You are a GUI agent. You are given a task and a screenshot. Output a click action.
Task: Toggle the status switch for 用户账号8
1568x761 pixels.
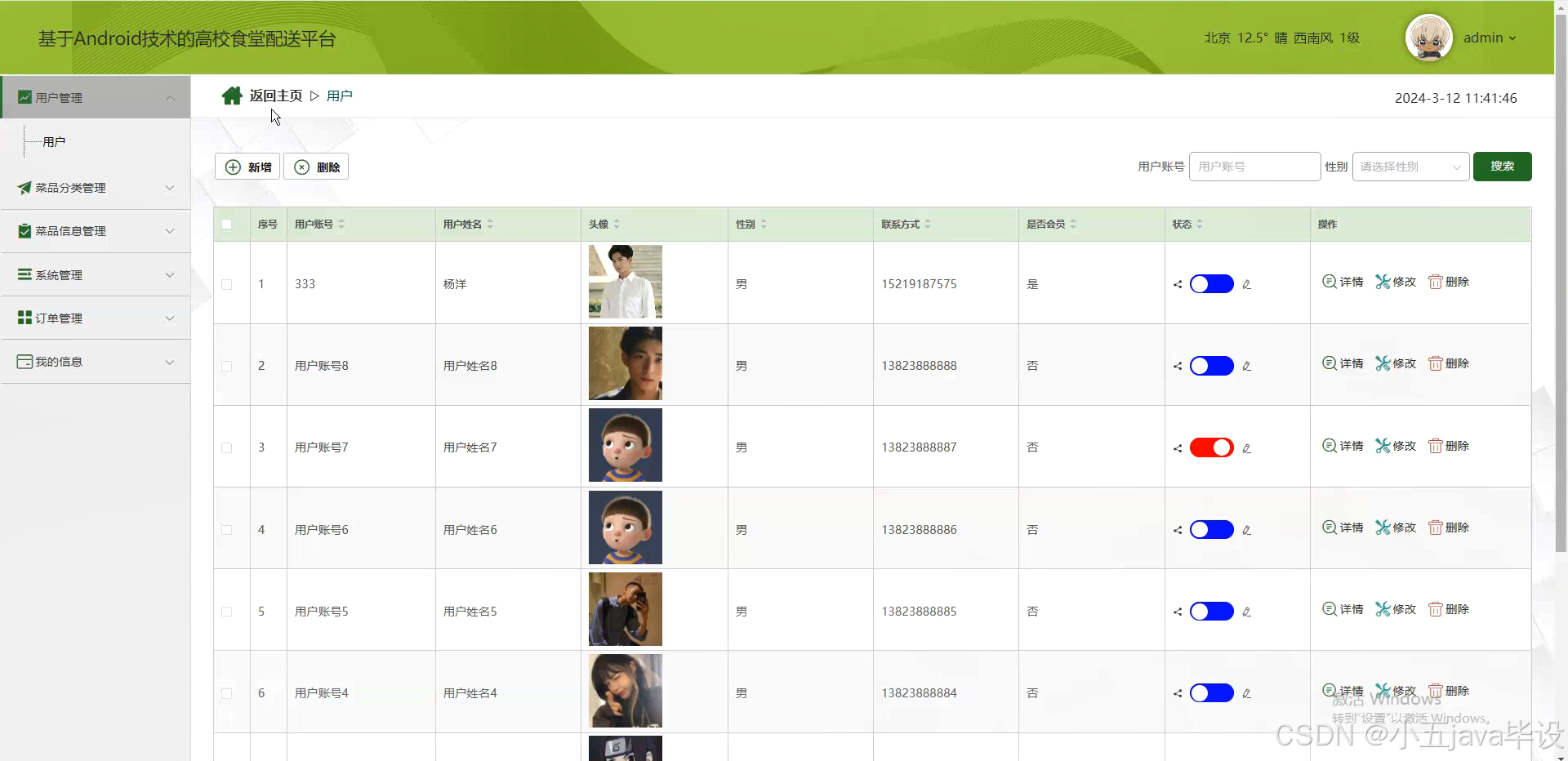tap(1212, 366)
